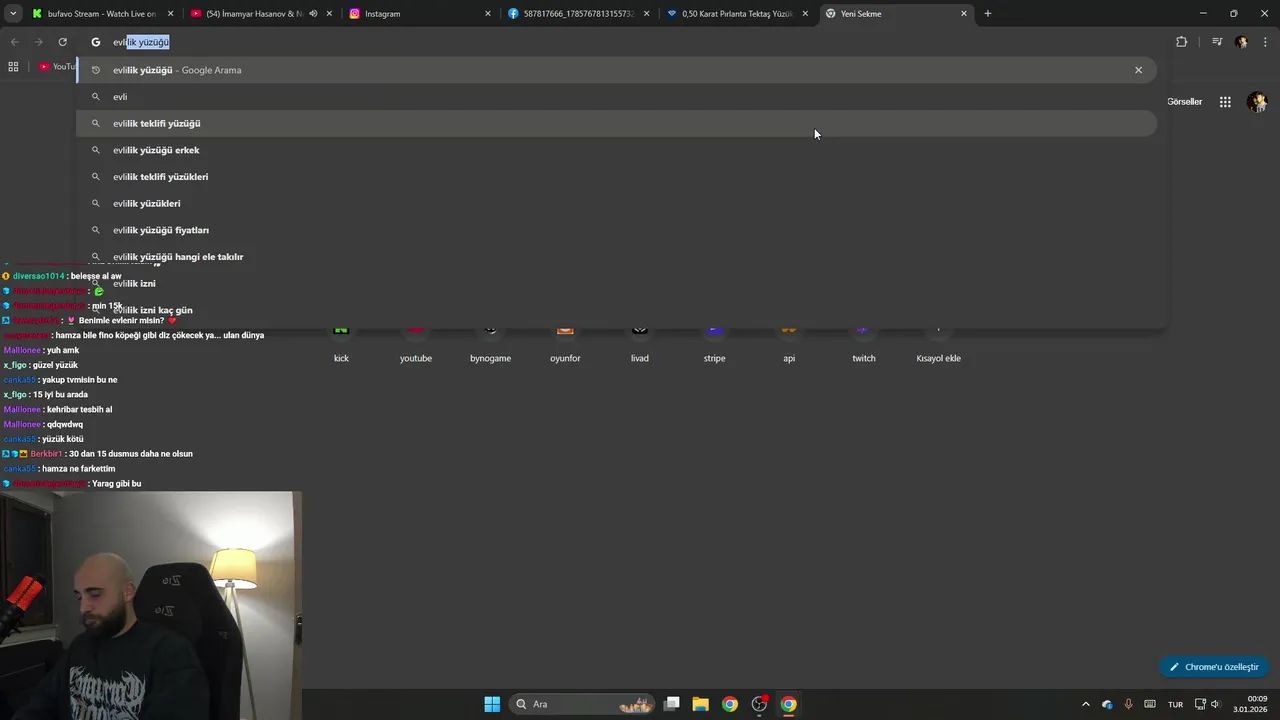Viewport: 1280px width, 720px height.
Task: Switch the TUR input language
Action: coord(1176,704)
